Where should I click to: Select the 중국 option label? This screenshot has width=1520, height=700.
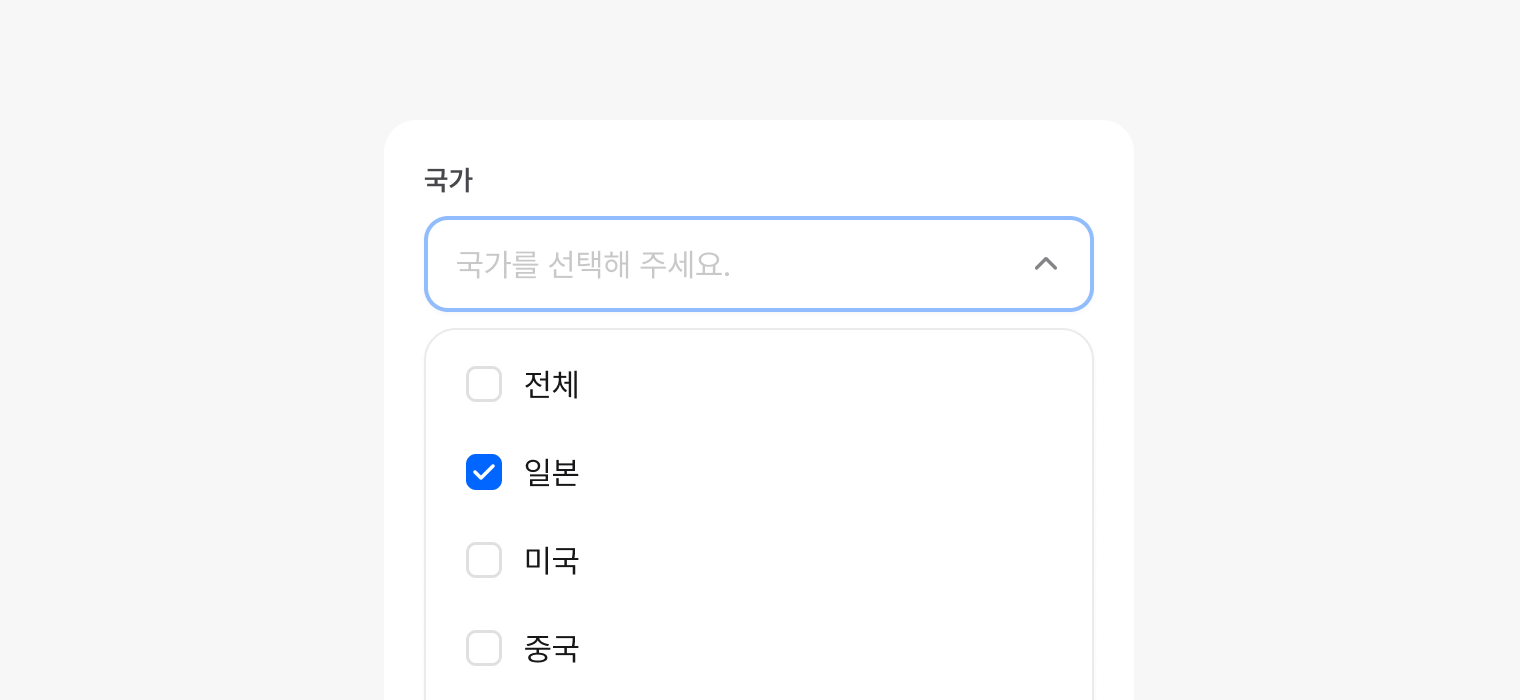552,648
